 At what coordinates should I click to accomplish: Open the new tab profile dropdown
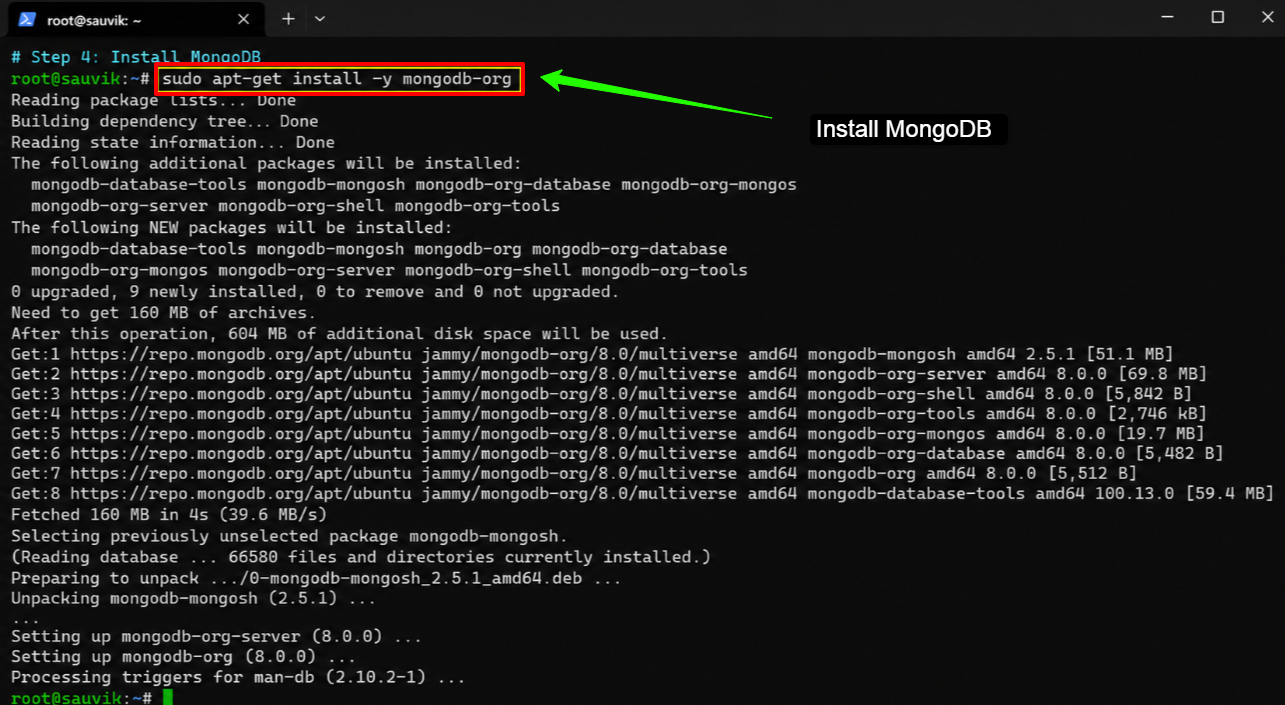coord(320,19)
